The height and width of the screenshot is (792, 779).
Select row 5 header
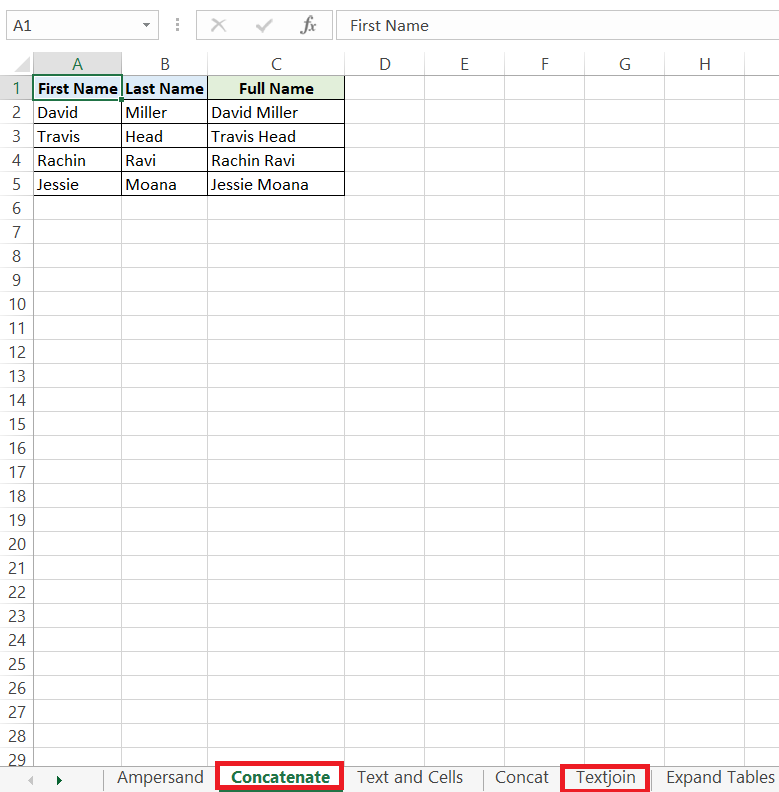(x=17, y=184)
